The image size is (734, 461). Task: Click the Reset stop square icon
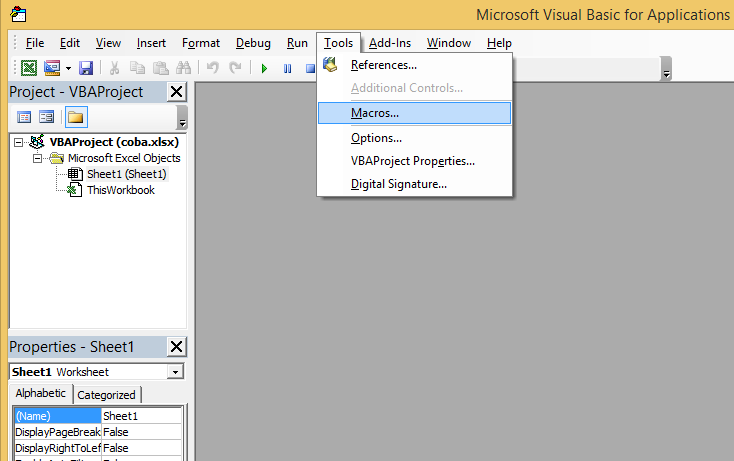[310, 69]
